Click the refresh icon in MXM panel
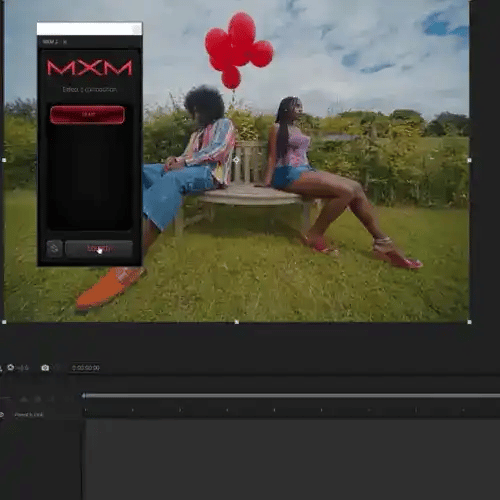The width and height of the screenshot is (500, 500). pos(54,248)
